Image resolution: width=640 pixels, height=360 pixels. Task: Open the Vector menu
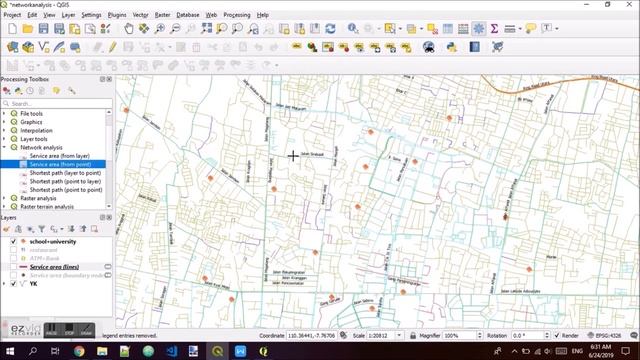click(140, 15)
